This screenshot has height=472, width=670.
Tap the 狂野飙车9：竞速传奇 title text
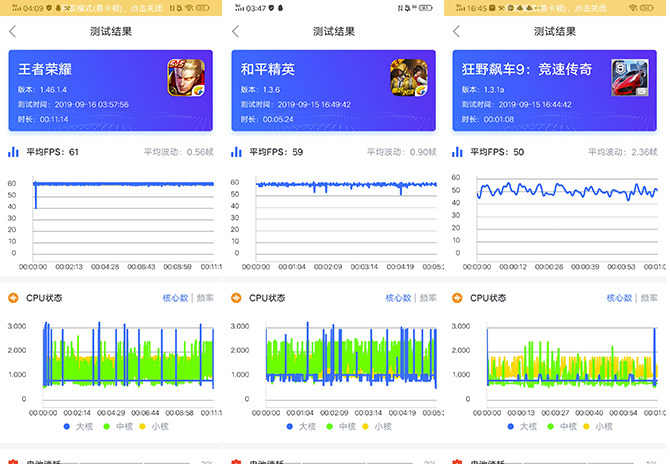527,69
